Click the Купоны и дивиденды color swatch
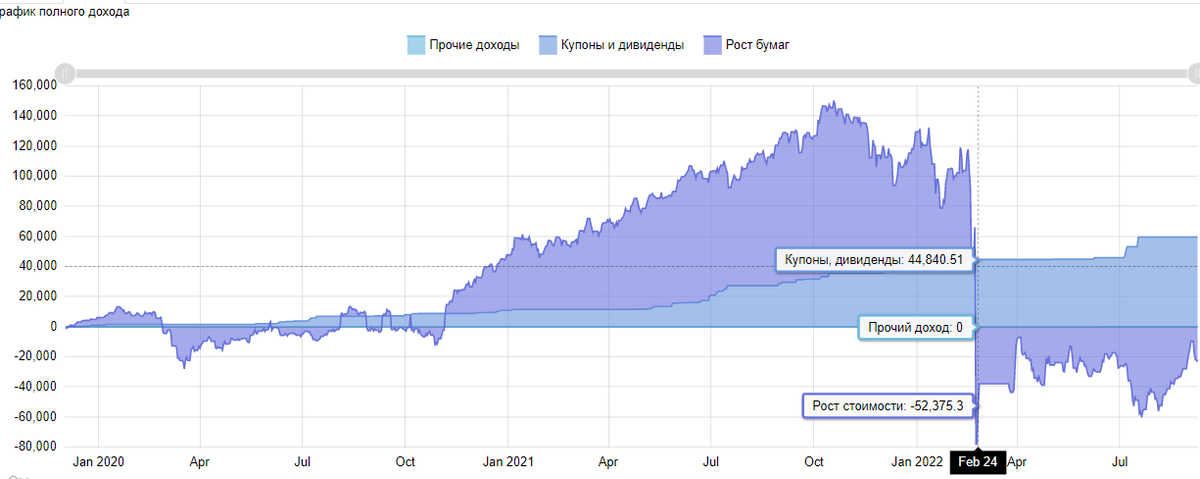 coord(547,45)
